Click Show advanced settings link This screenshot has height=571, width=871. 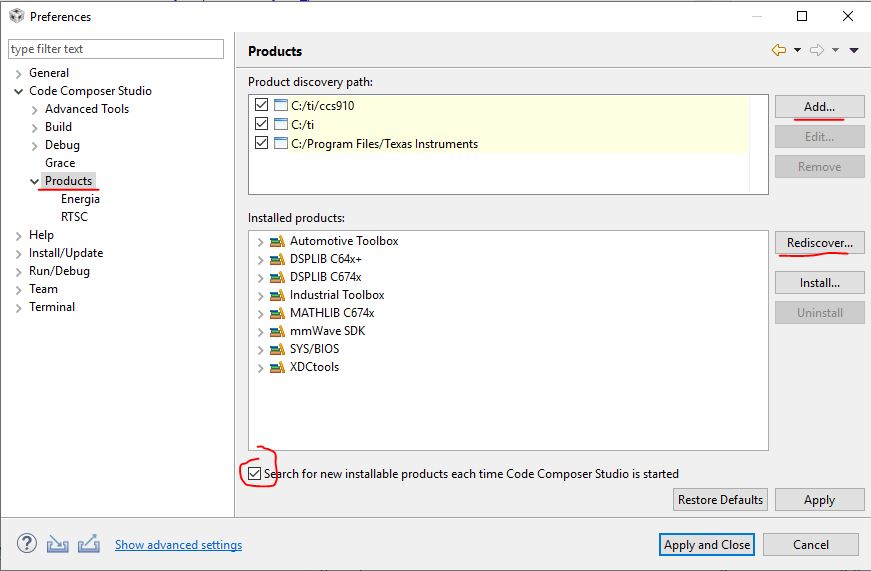[x=178, y=545]
